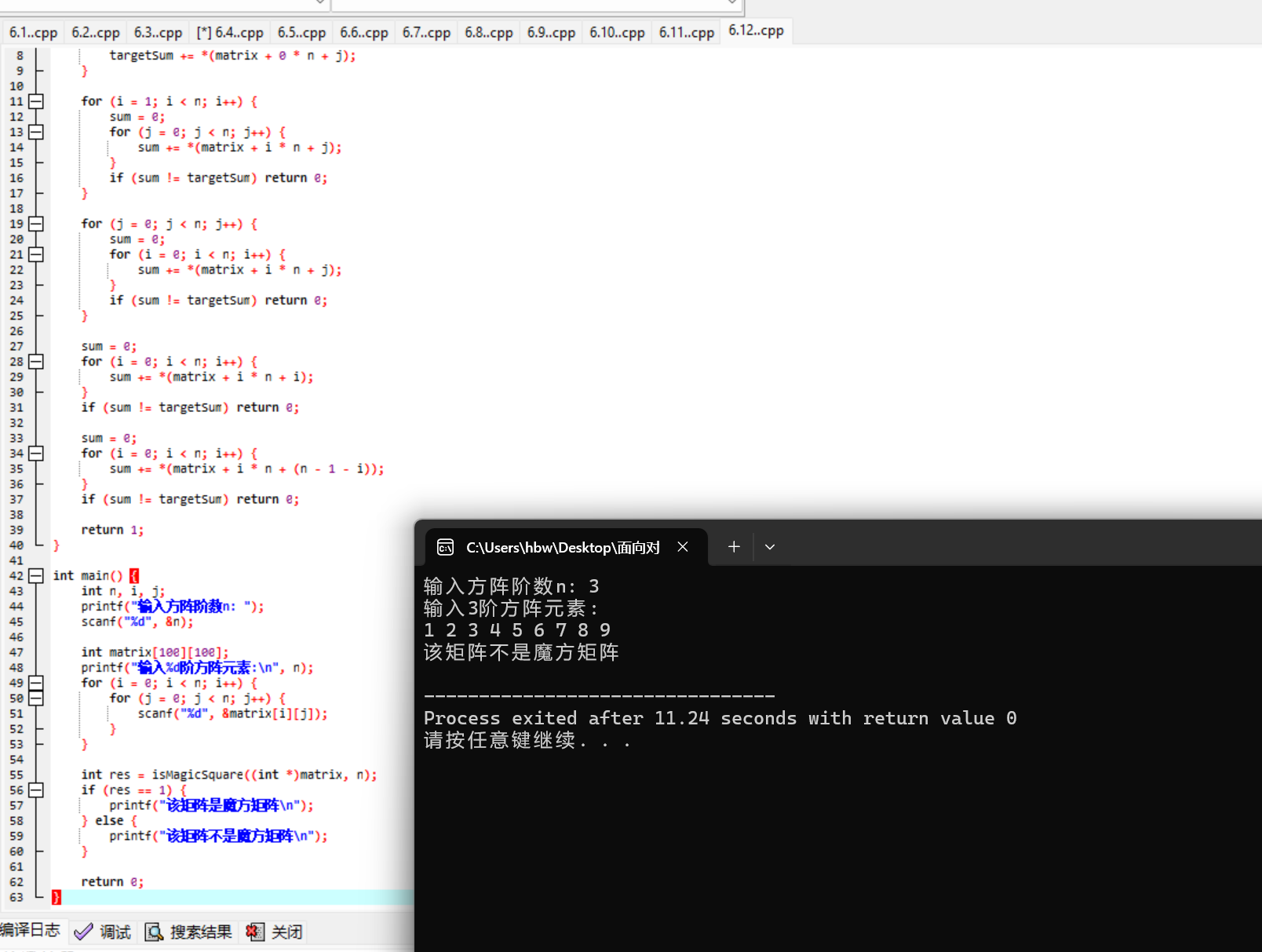This screenshot has height=952, width=1262.
Task: Click line number 41 in the gutter
Action: pos(16,560)
